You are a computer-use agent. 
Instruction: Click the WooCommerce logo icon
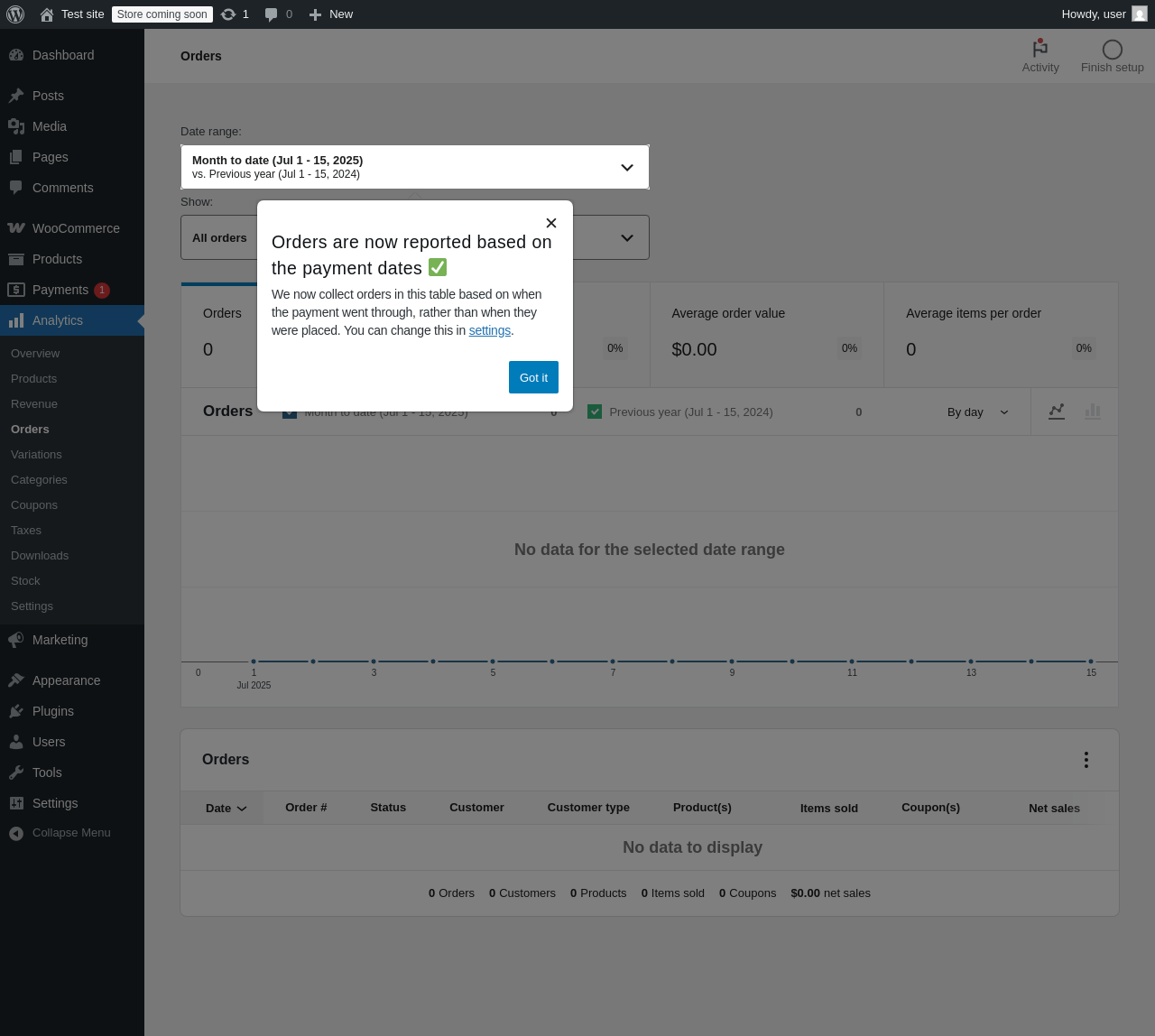coord(16,228)
